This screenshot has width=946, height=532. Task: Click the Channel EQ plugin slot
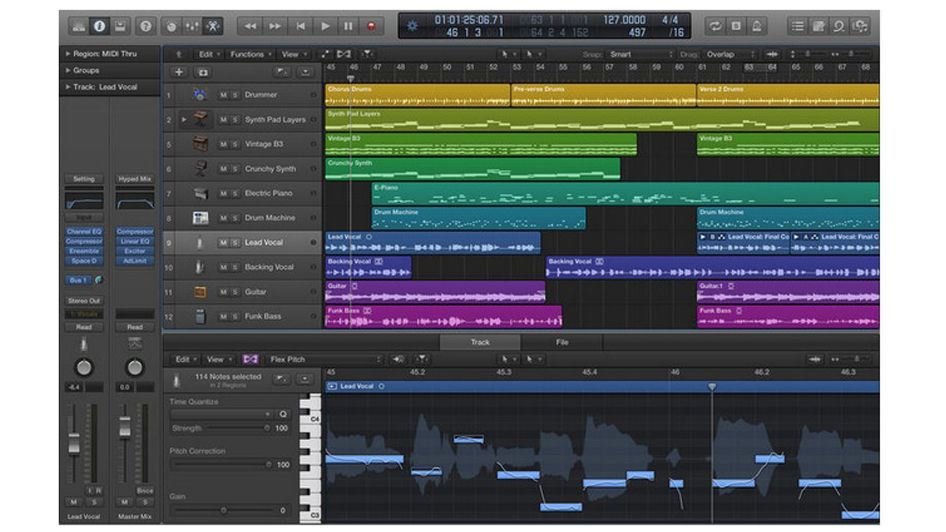click(x=84, y=232)
